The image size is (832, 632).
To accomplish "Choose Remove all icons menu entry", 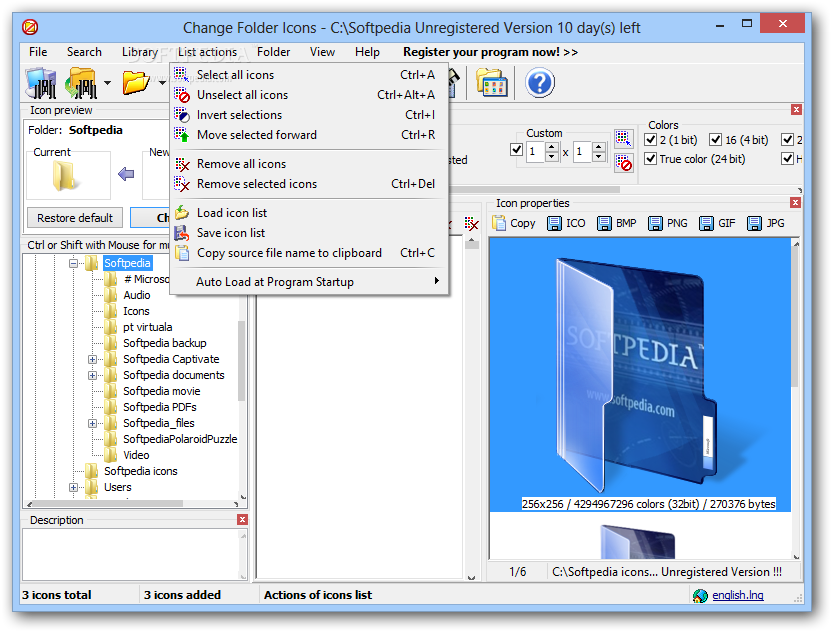I will pos(309,164).
